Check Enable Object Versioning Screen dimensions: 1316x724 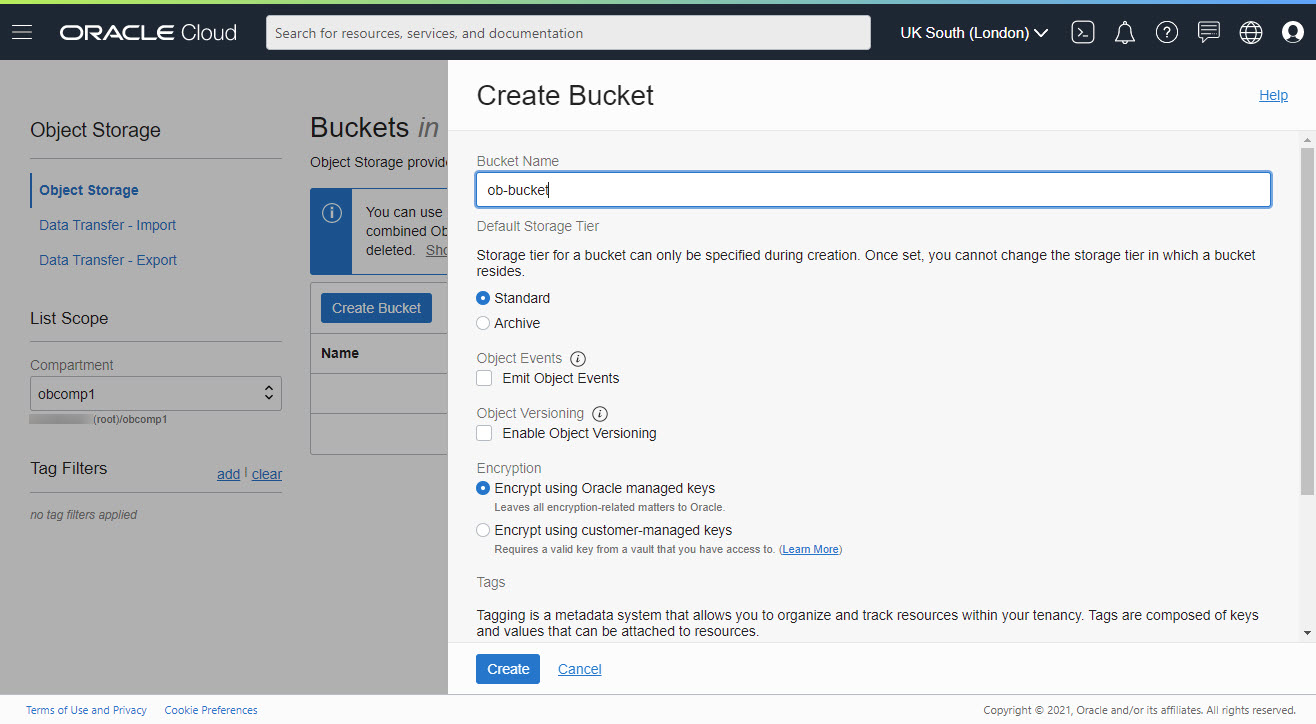coord(485,433)
